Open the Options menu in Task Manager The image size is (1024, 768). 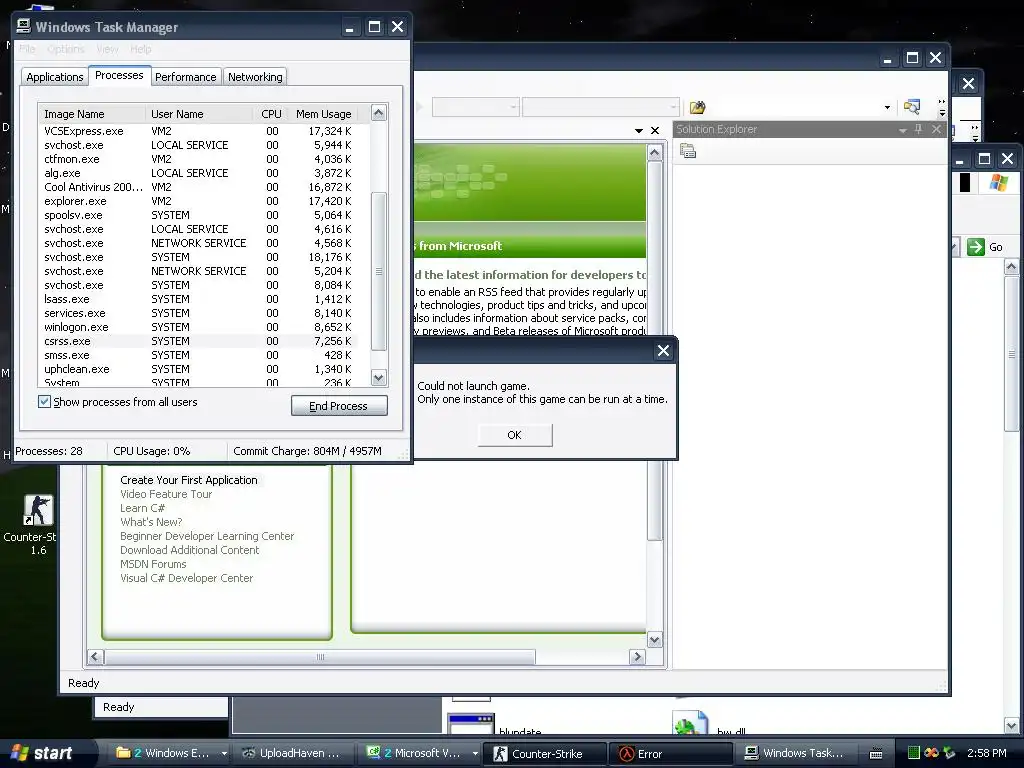[65, 49]
